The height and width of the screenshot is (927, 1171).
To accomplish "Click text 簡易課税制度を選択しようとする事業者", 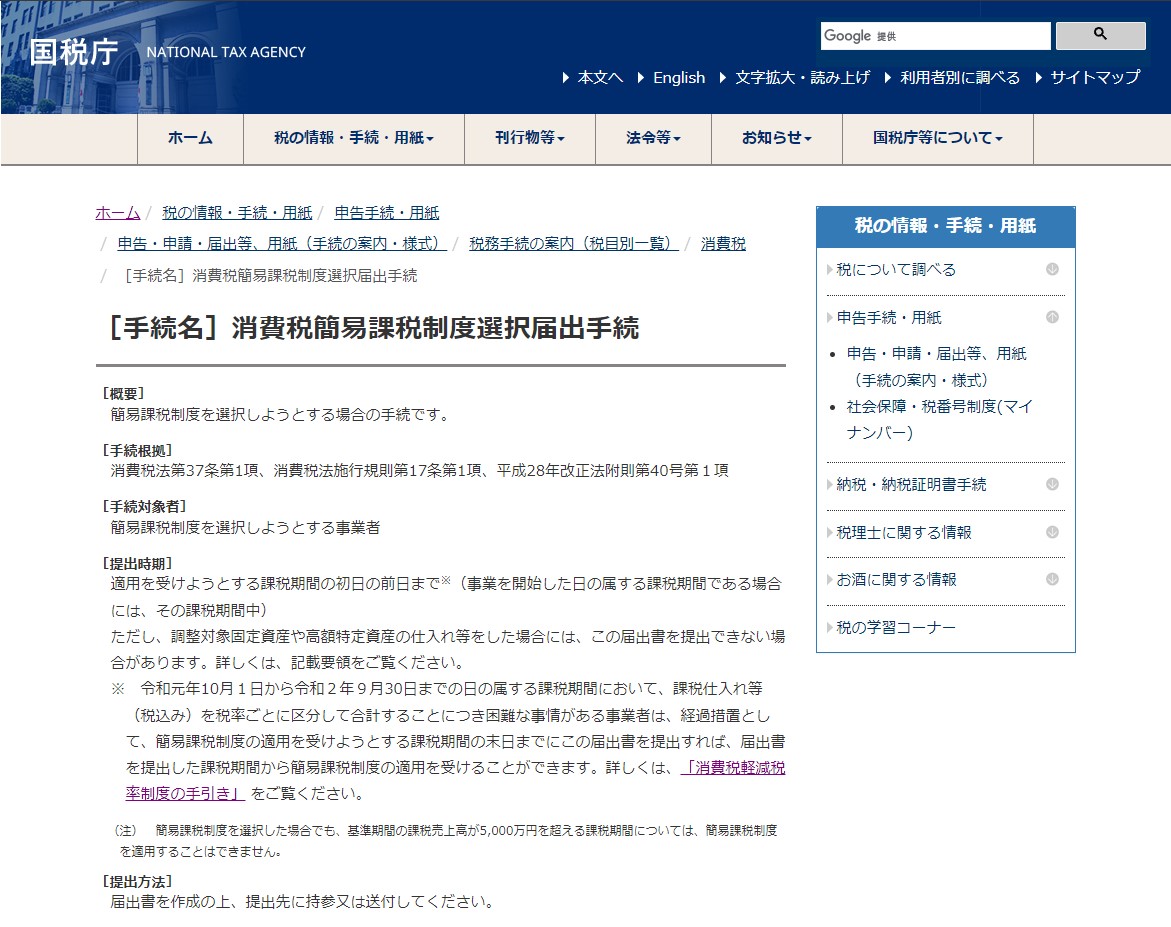I will point(245,528).
